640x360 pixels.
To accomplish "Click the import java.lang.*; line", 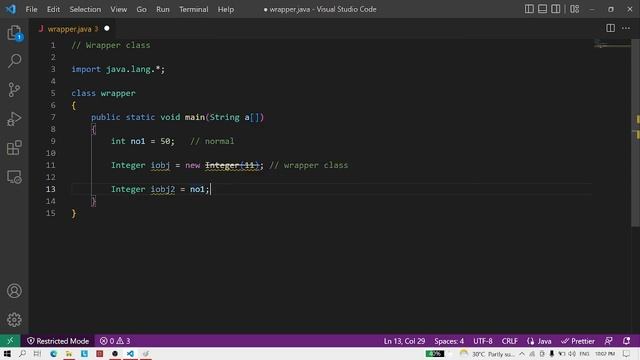I will coord(118,69).
